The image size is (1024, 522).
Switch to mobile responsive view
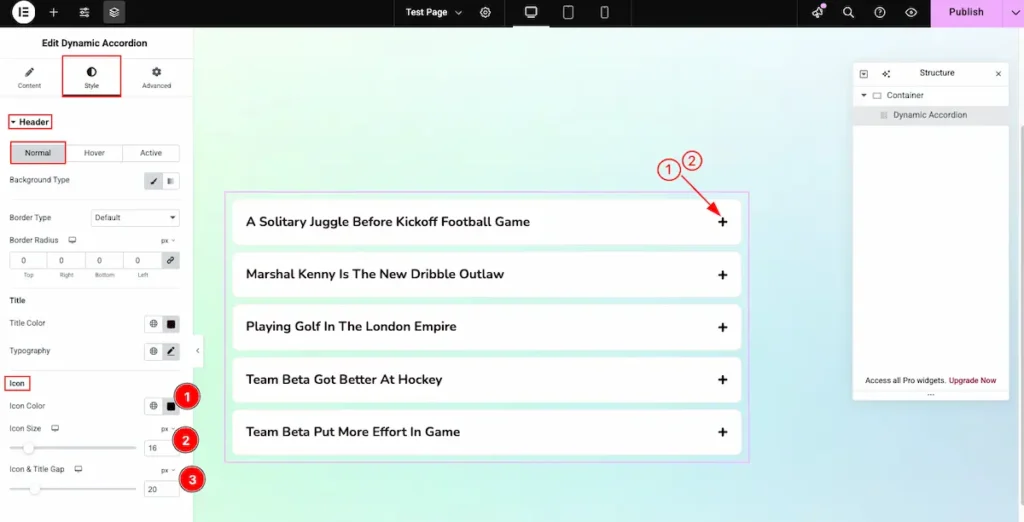click(x=604, y=12)
